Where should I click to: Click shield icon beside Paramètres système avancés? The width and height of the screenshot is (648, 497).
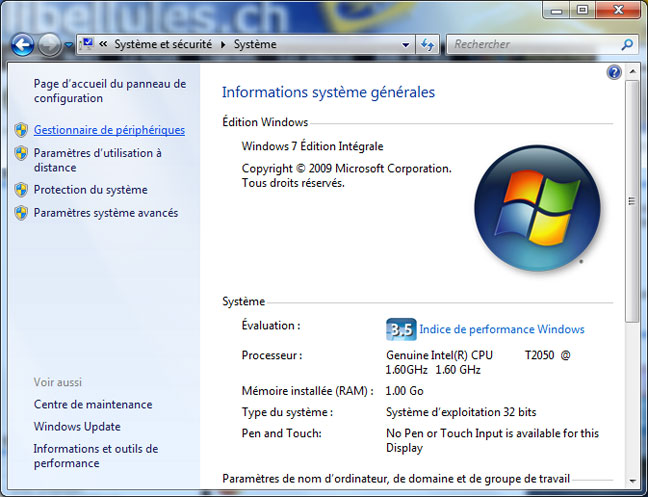tap(21, 213)
